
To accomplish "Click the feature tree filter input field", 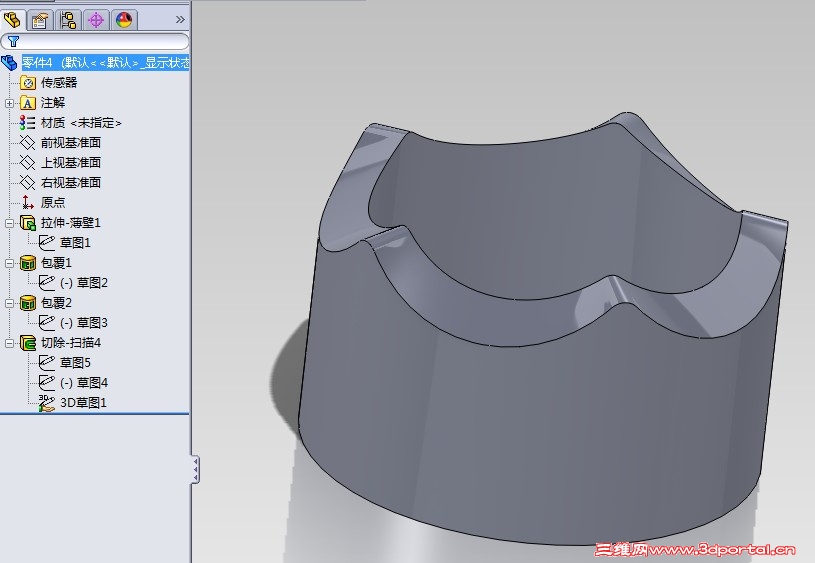I will (x=95, y=41).
